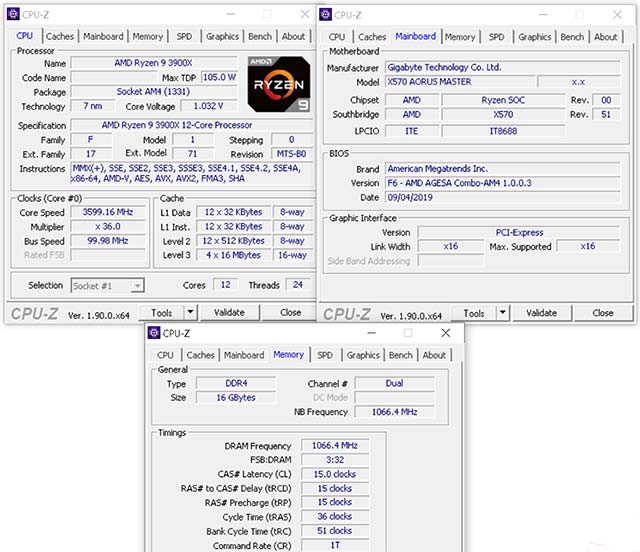640x552 pixels.
Task: Click the Close button in the Mainboard window footer
Action: (x=603, y=314)
